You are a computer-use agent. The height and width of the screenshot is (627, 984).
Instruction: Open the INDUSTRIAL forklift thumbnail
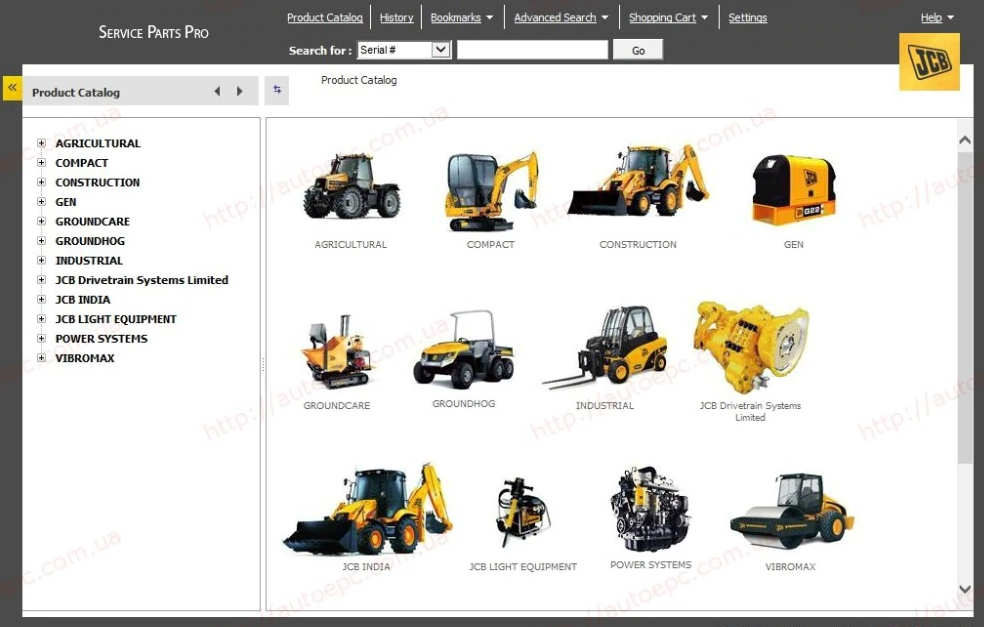tap(605, 346)
